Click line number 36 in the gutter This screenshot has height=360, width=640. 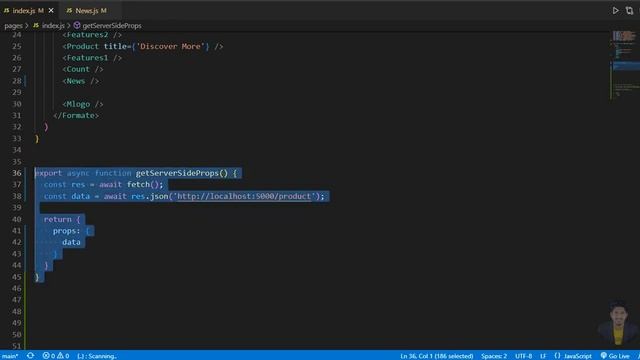(x=16, y=173)
